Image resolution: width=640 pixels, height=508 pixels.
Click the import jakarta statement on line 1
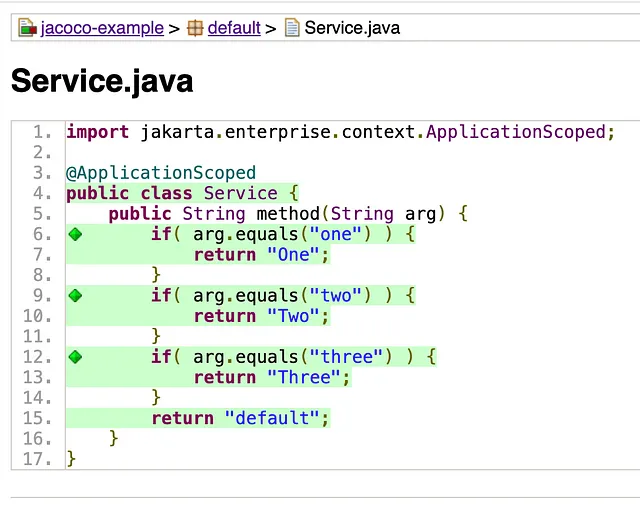pos(340,132)
